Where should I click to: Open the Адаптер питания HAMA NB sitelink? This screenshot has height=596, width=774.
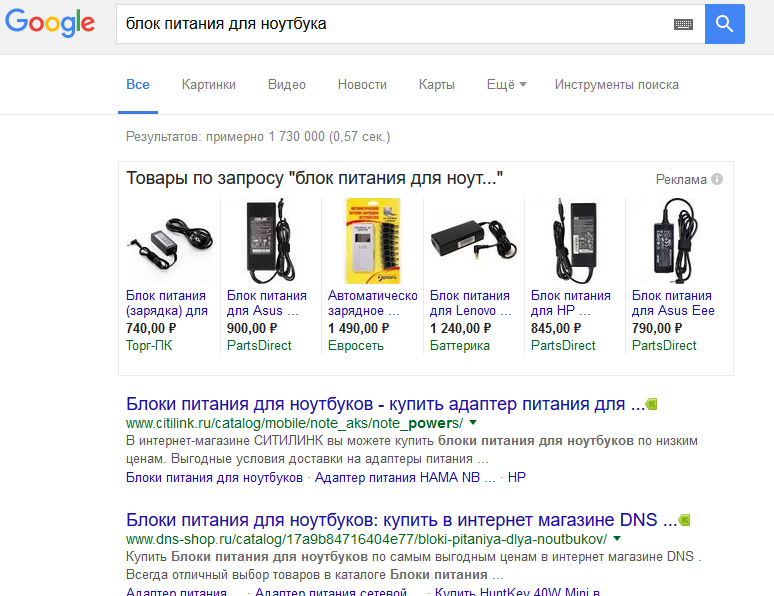[x=405, y=477]
